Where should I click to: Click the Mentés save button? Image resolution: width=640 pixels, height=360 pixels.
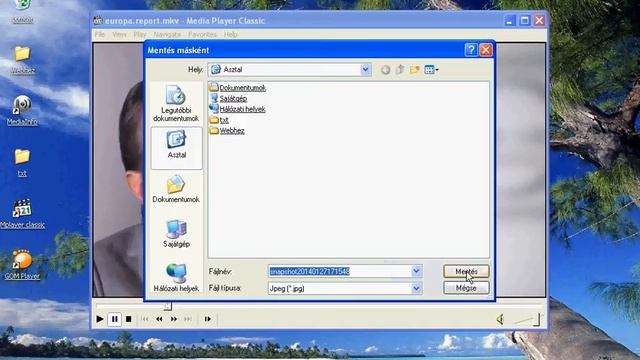466,271
